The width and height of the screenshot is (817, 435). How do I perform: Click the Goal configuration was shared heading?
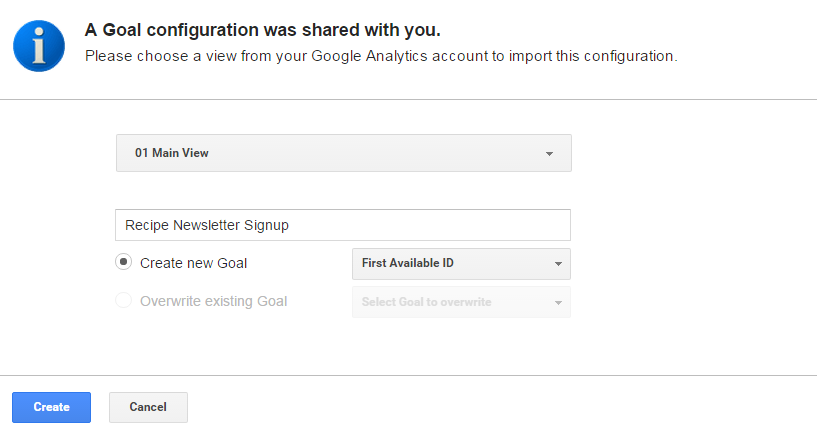(x=263, y=30)
